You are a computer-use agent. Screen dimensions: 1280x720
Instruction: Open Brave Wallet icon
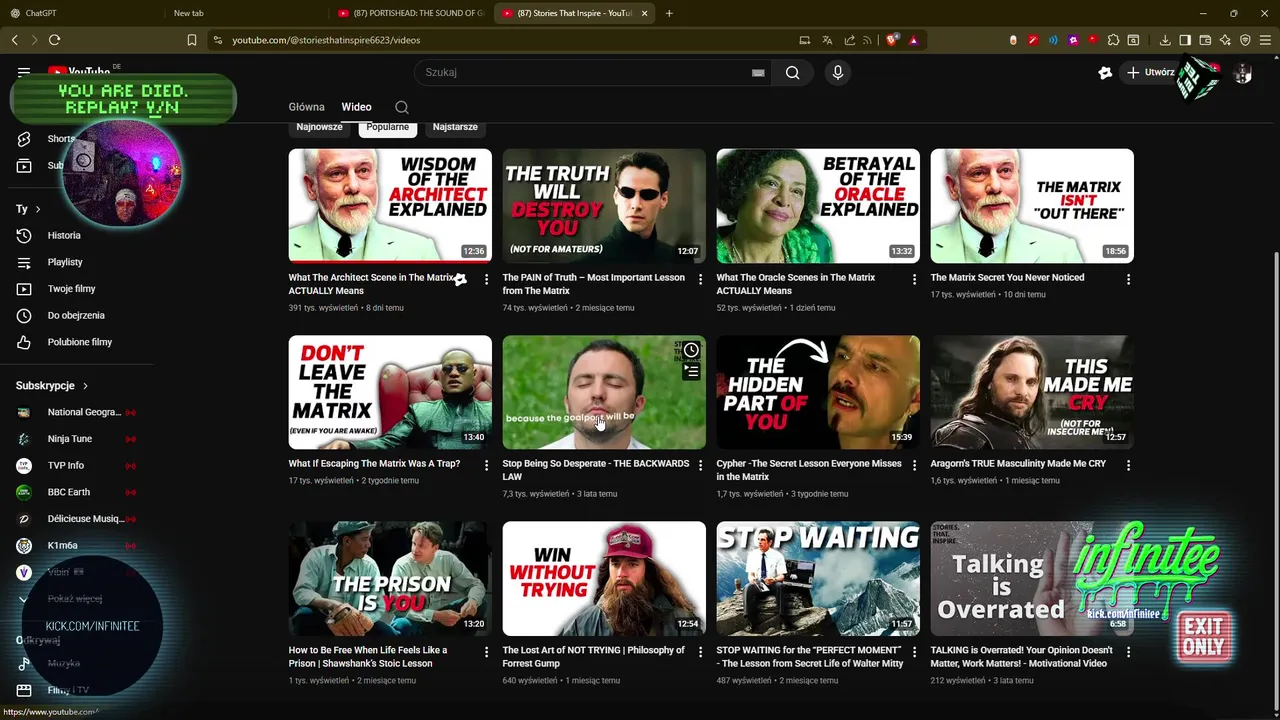click(1205, 40)
